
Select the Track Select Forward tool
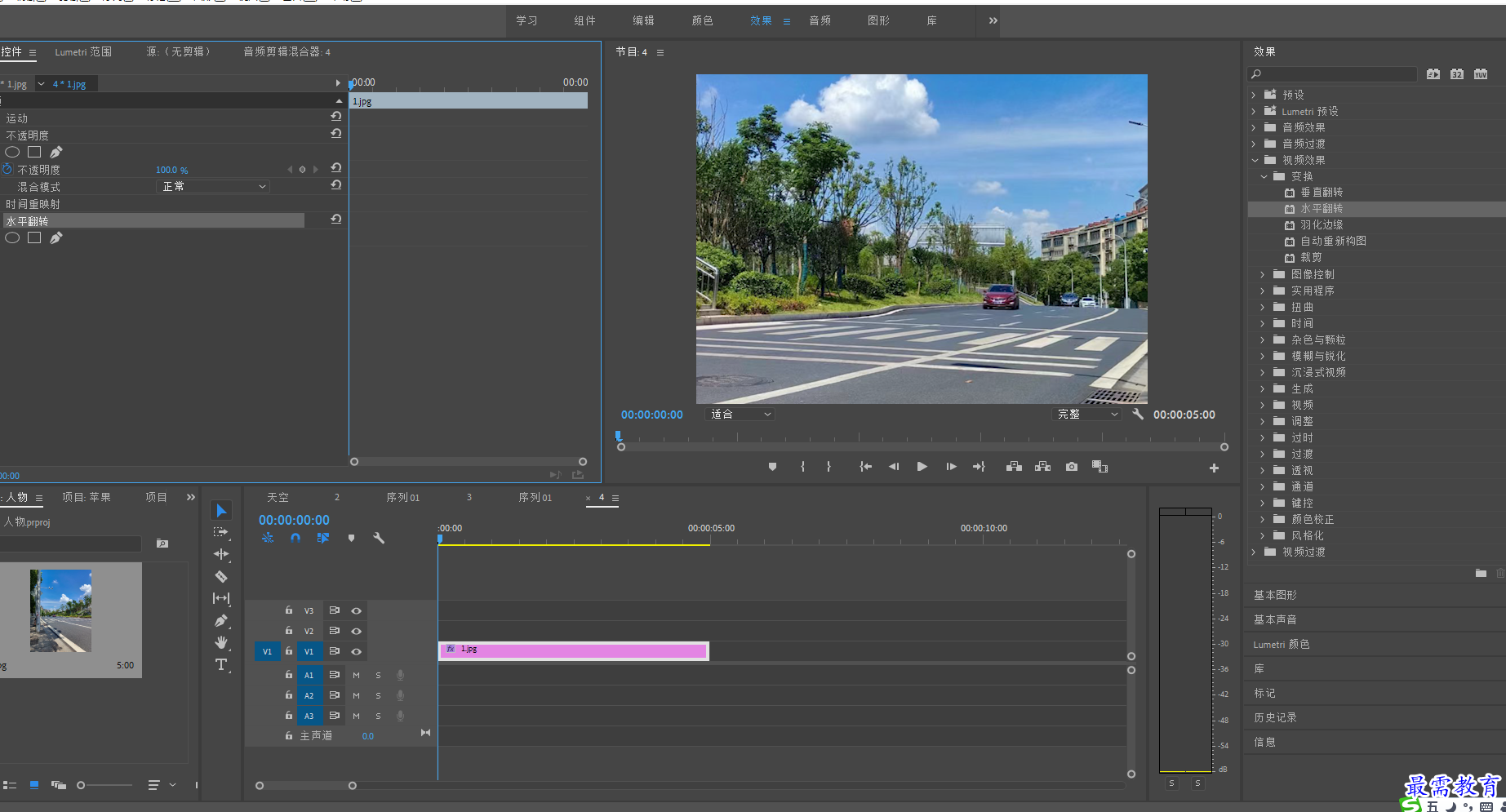point(221,532)
